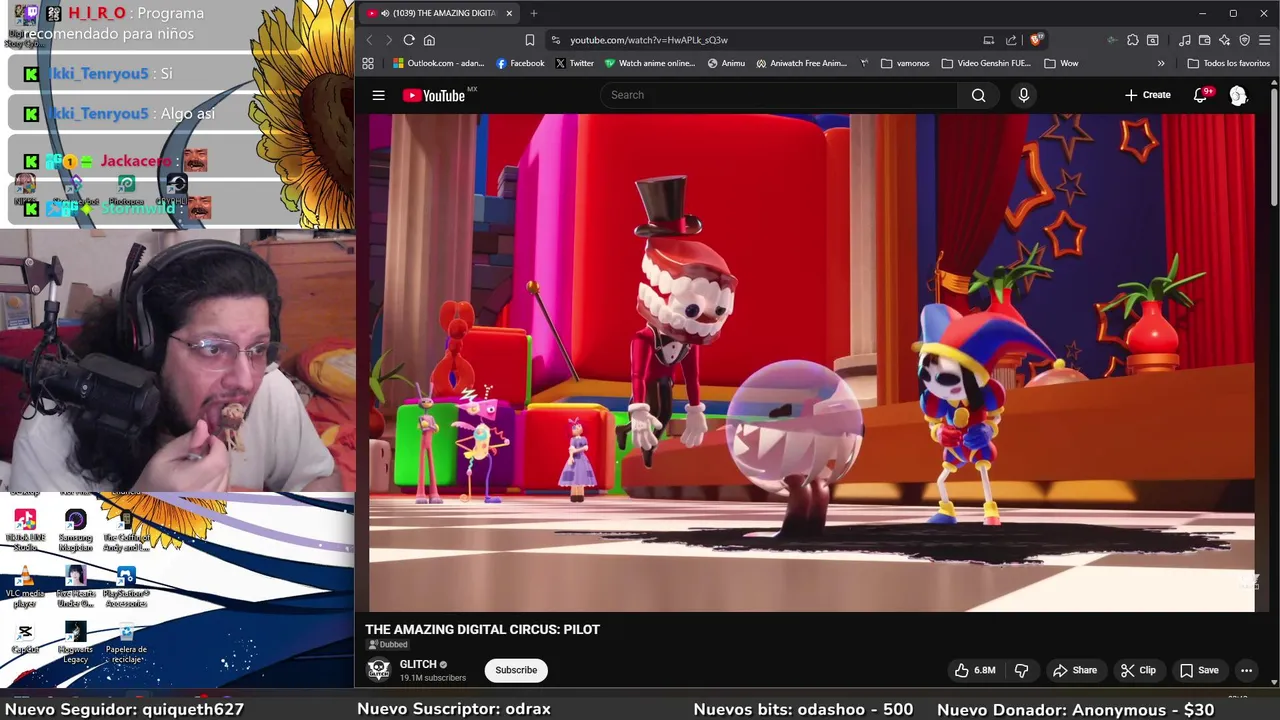Go to YouTube home via logo
The image size is (1280, 720).
coord(434,95)
